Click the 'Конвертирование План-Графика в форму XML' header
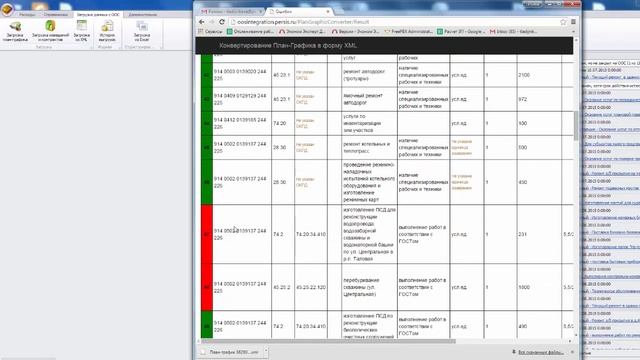This screenshot has height=360, width=640. pyautogui.click(x=288, y=46)
